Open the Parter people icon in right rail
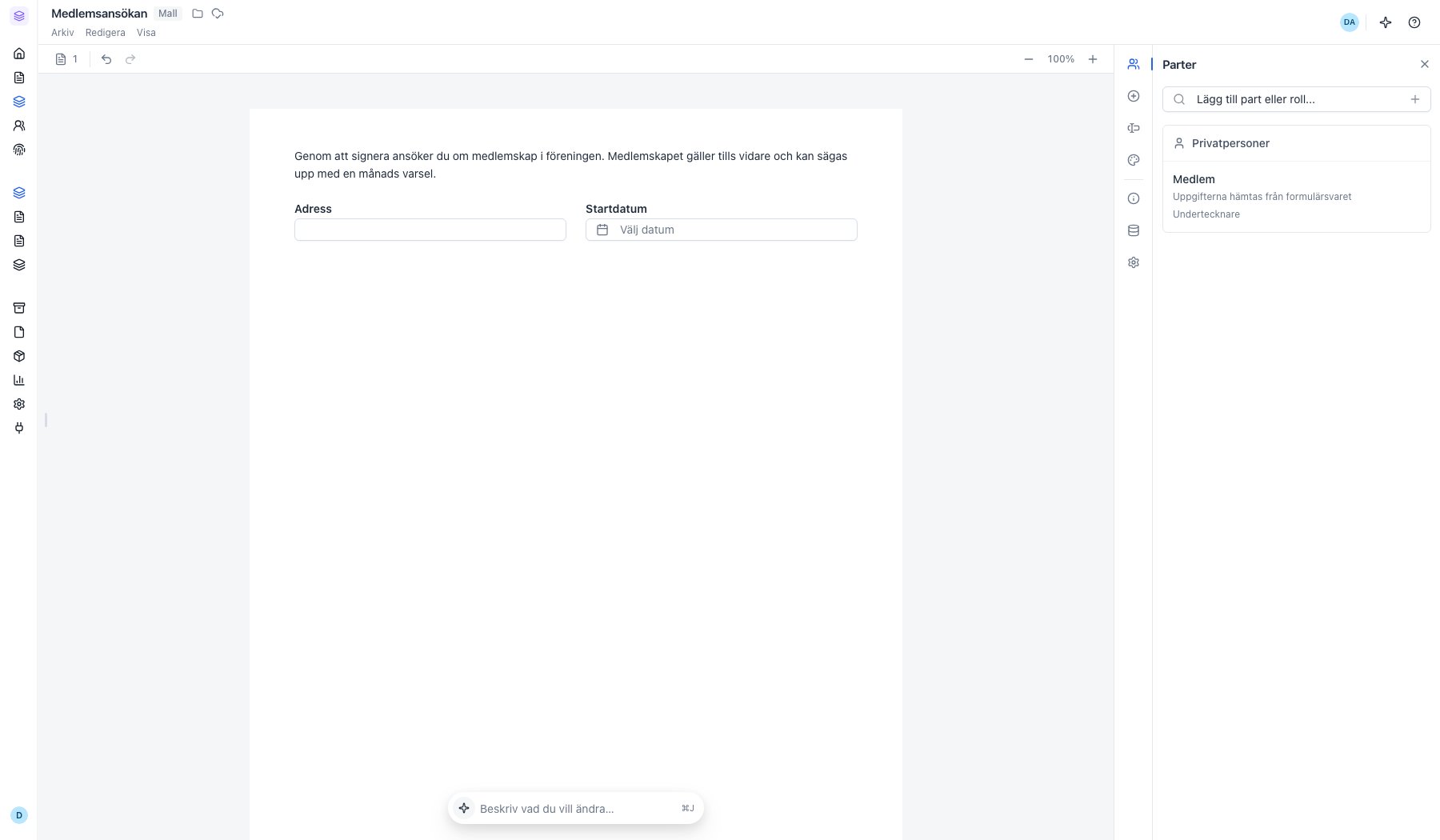This screenshot has height=840, width=1440. (x=1134, y=64)
